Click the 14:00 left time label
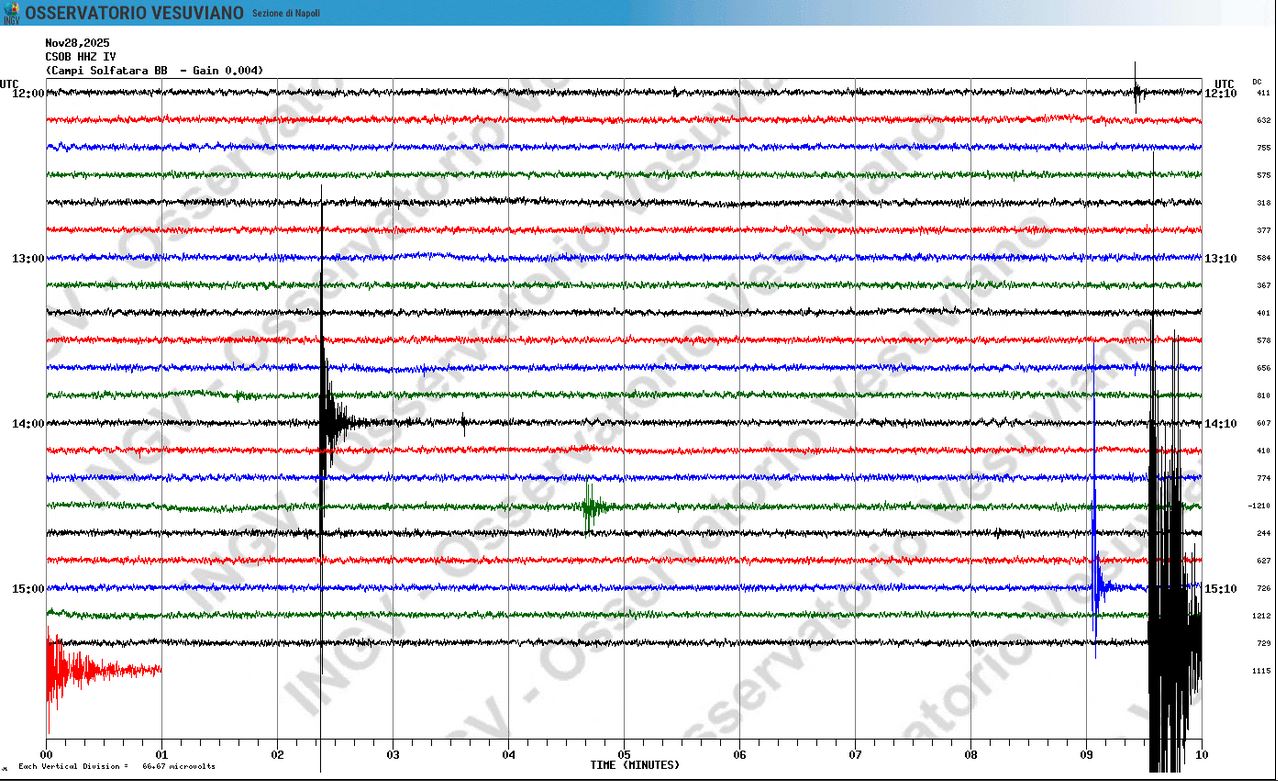Screen dimensions: 1278x781 [27, 424]
